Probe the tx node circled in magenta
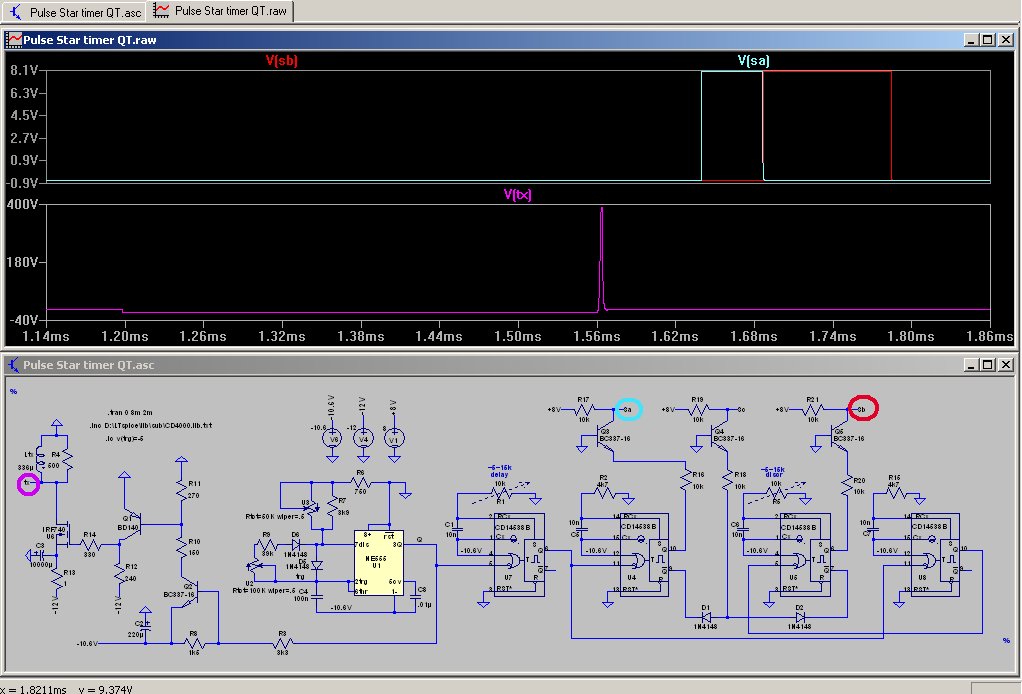Image resolution: width=1022 pixels, height=694 pixels. click(28, 484)
